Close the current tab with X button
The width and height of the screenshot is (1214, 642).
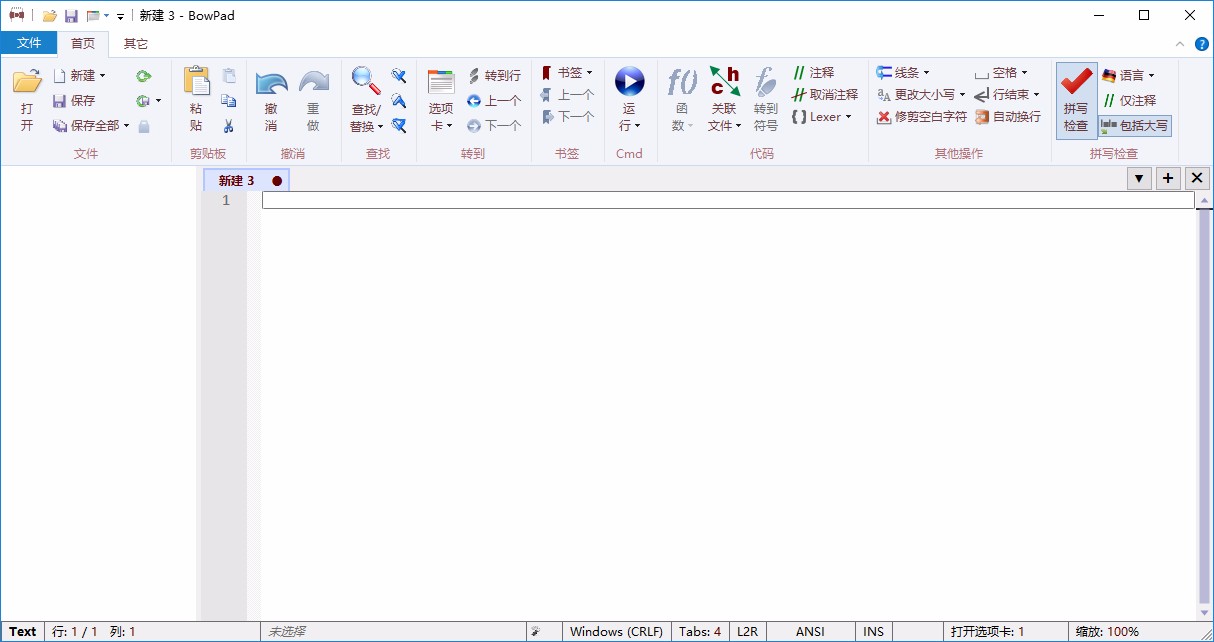point(1197,178)
